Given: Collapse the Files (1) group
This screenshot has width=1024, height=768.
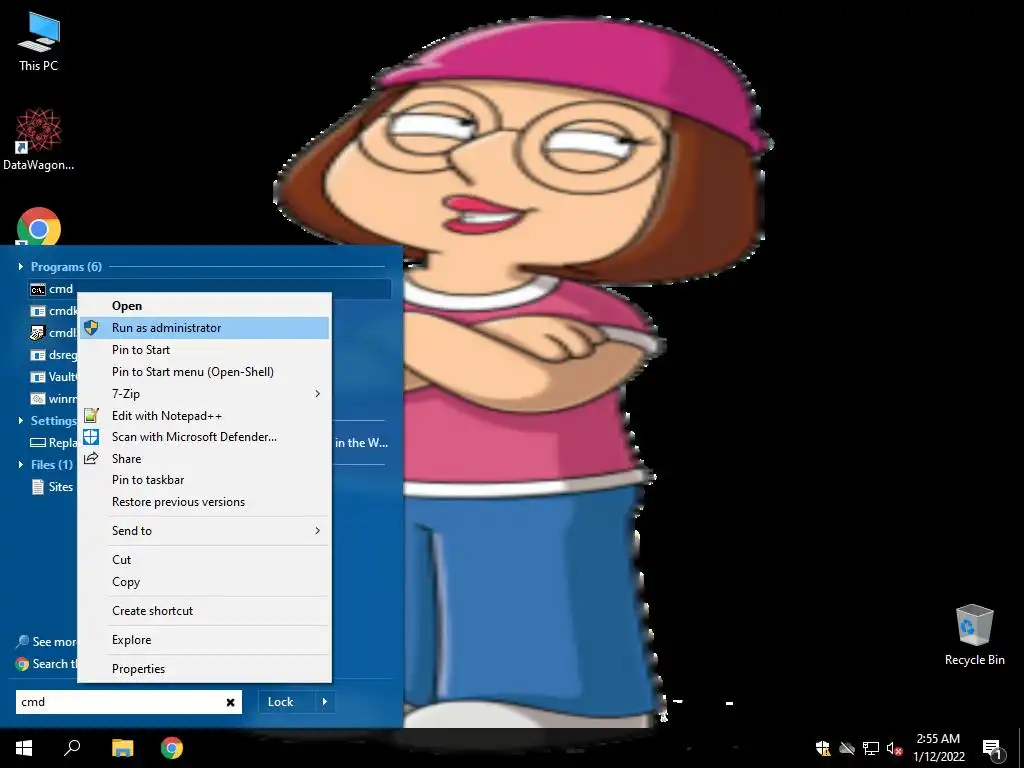Looking at the screenshot, I should click(x=21, y=465).
